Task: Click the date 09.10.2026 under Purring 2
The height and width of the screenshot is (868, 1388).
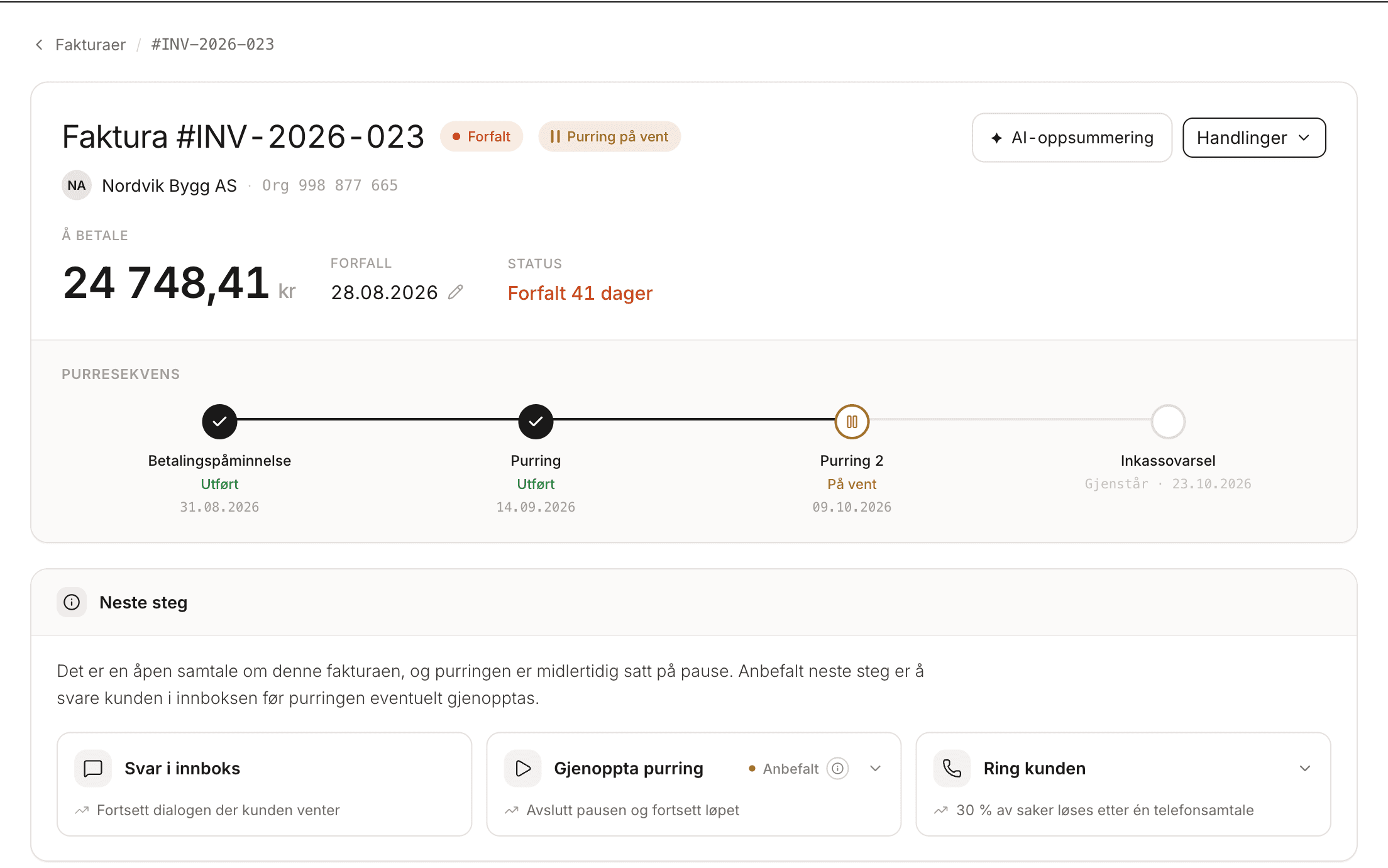Action: pos(852,507)
